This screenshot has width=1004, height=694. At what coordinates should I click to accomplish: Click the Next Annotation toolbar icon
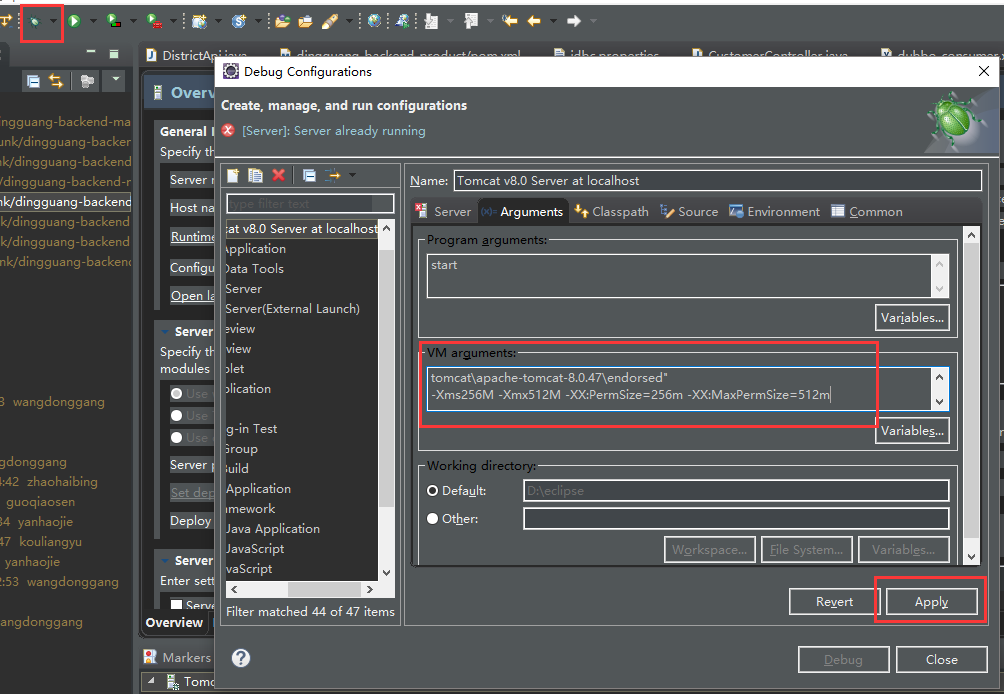(432, 22)
